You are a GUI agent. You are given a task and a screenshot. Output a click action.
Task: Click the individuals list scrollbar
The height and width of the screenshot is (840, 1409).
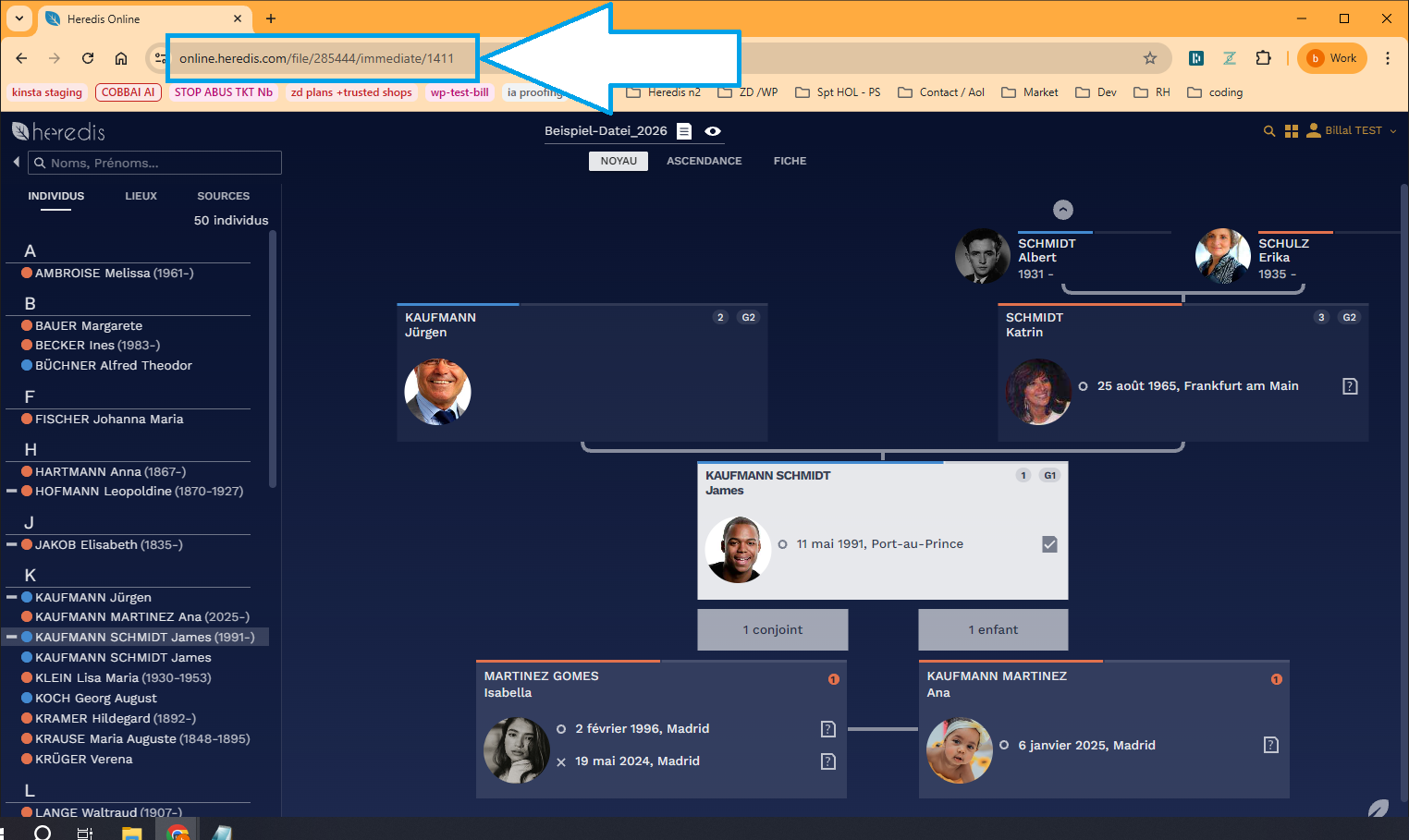tap(272, 360)
